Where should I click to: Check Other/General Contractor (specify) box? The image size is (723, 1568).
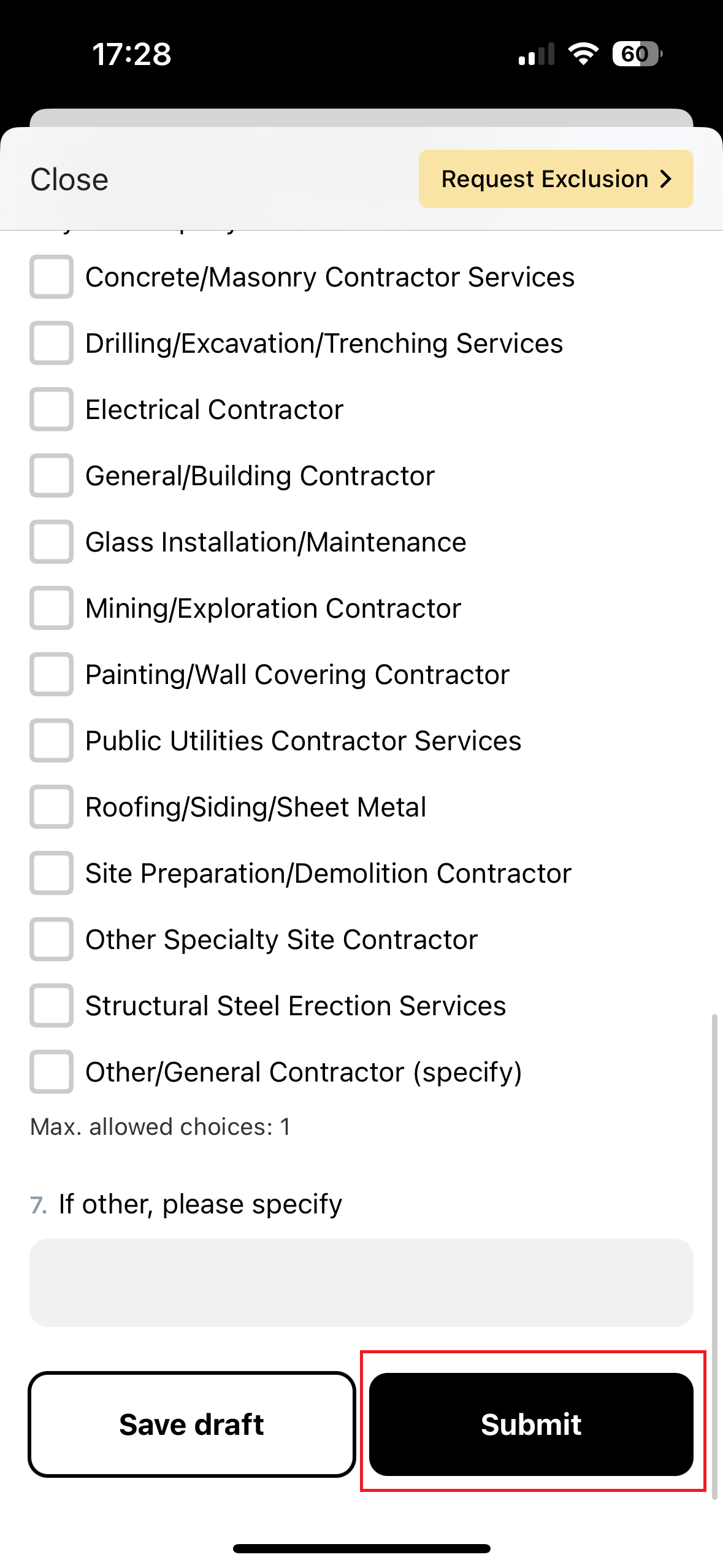(x=52, y=1072)
